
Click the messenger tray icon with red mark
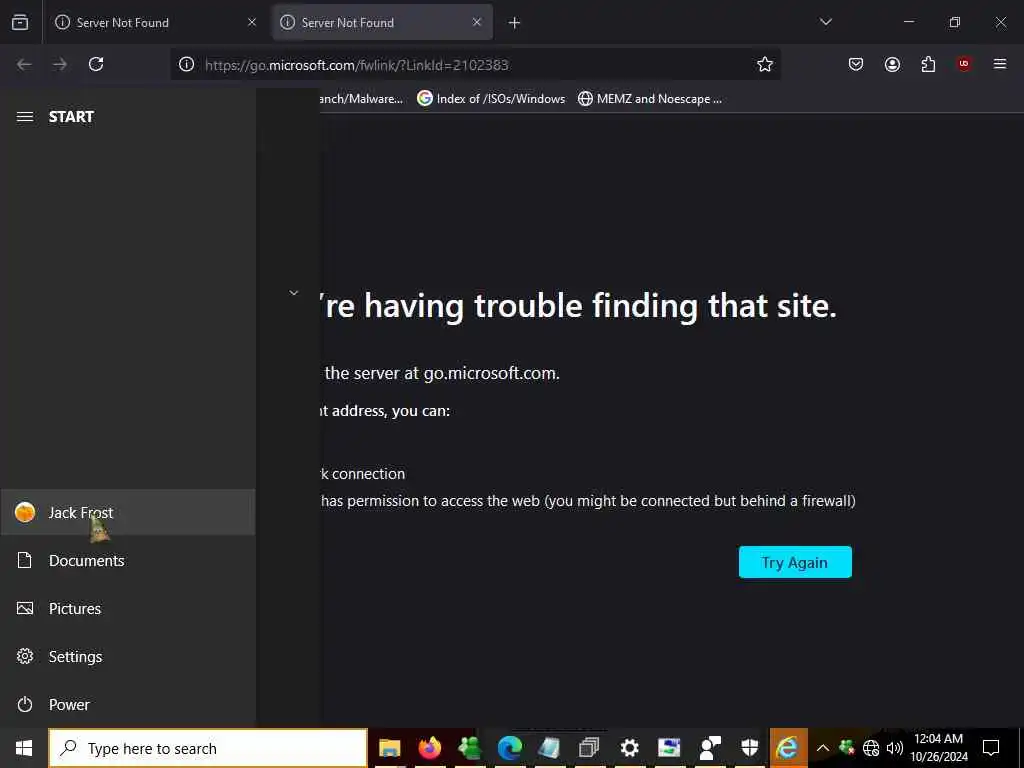(x=846, y=748)
